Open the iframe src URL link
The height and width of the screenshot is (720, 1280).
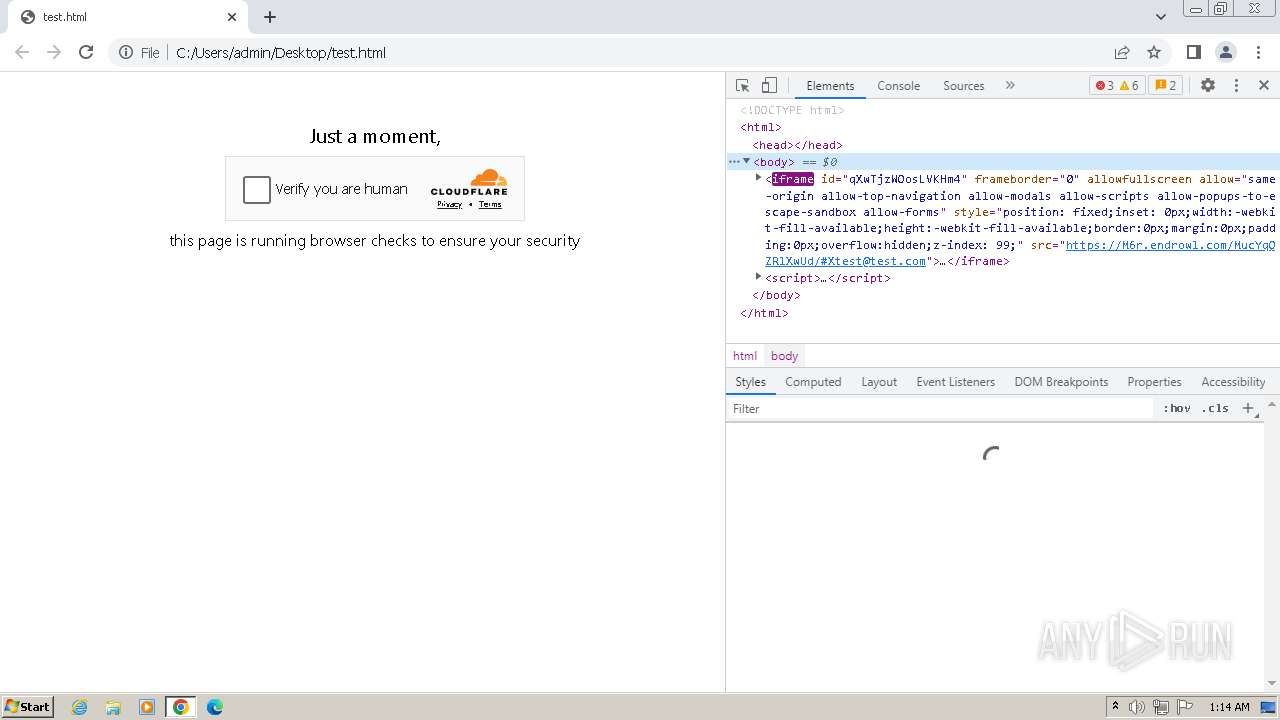(x=1020, y=253)
